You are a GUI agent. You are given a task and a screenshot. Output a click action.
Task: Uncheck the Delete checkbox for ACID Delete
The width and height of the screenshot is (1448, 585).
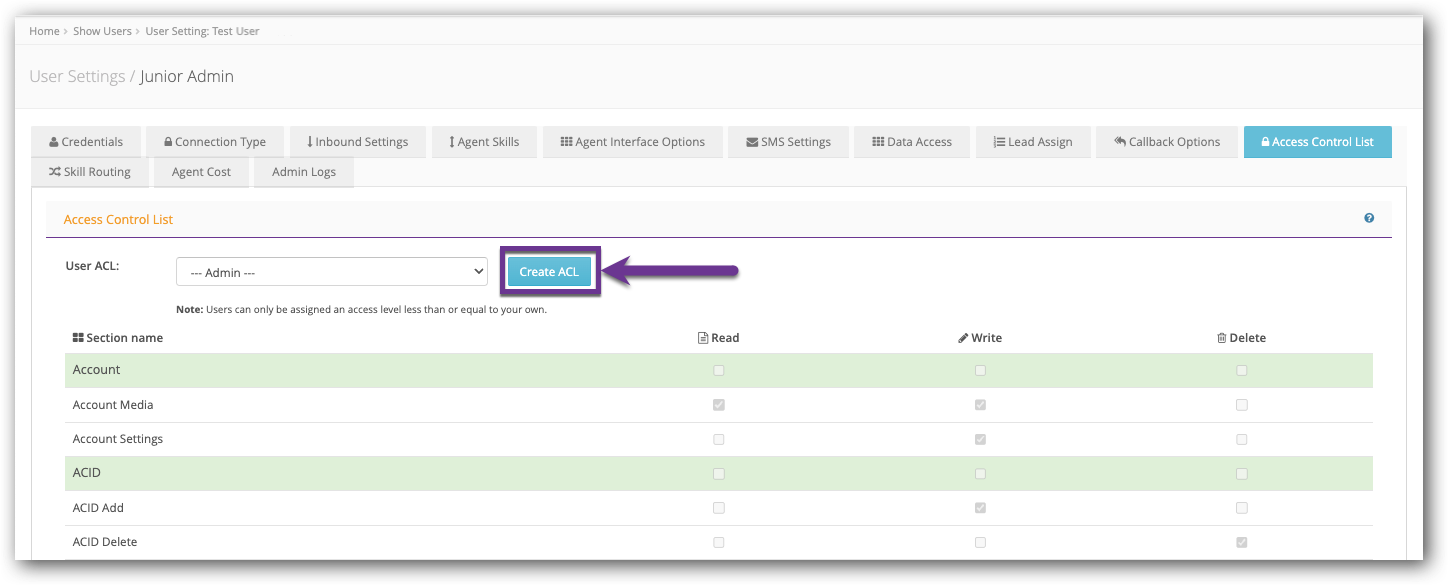point(1242,541)
